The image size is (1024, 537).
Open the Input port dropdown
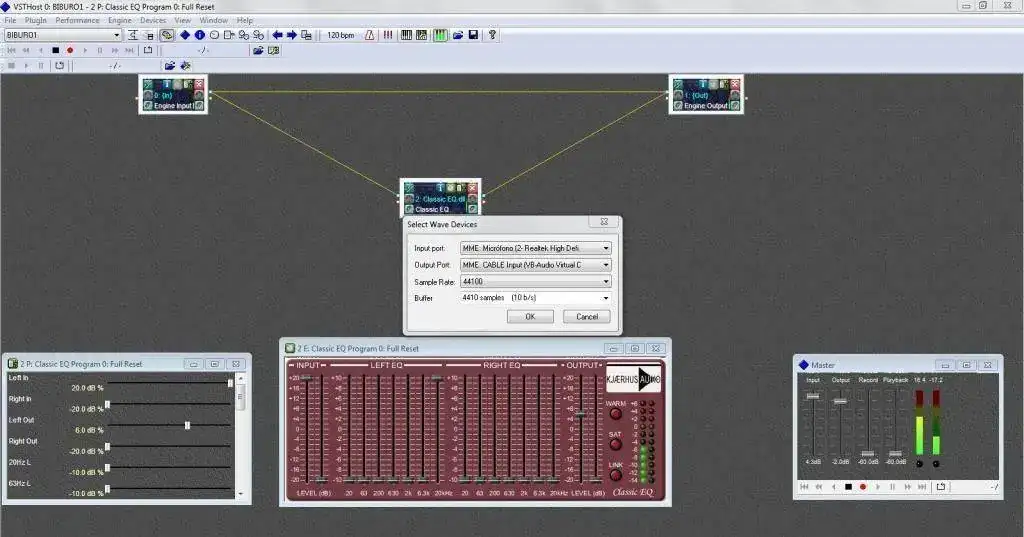pyautogui.click(x=534, y=248)
